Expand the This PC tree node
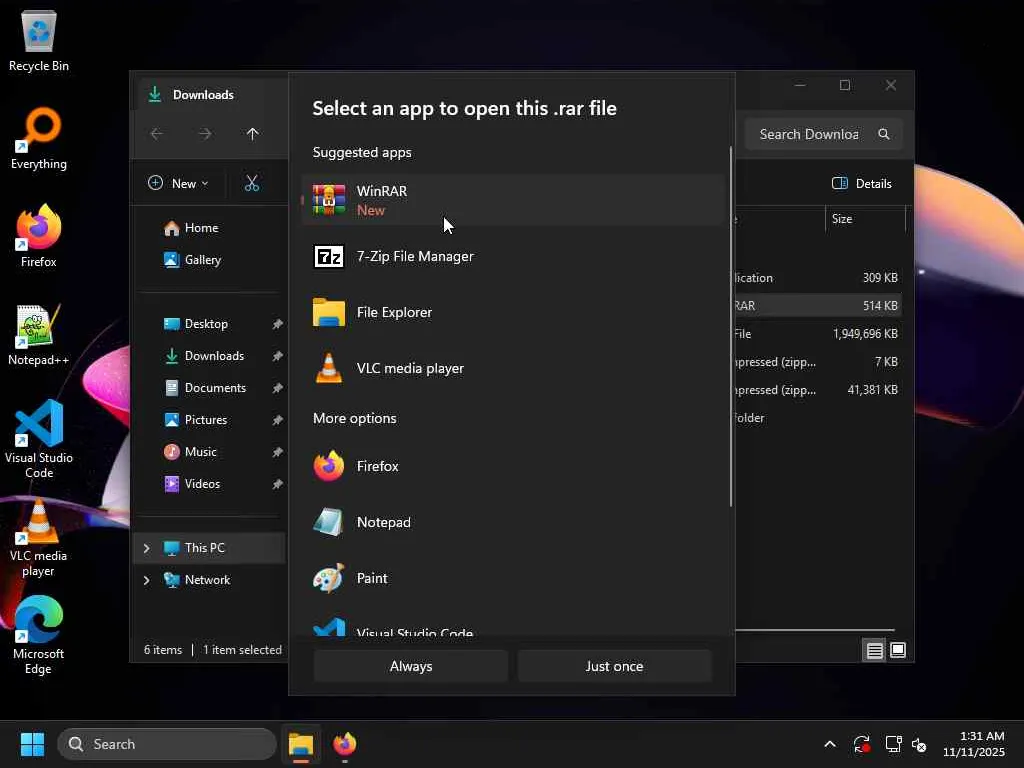The image size is (1024, 768). tap(146, 548)
